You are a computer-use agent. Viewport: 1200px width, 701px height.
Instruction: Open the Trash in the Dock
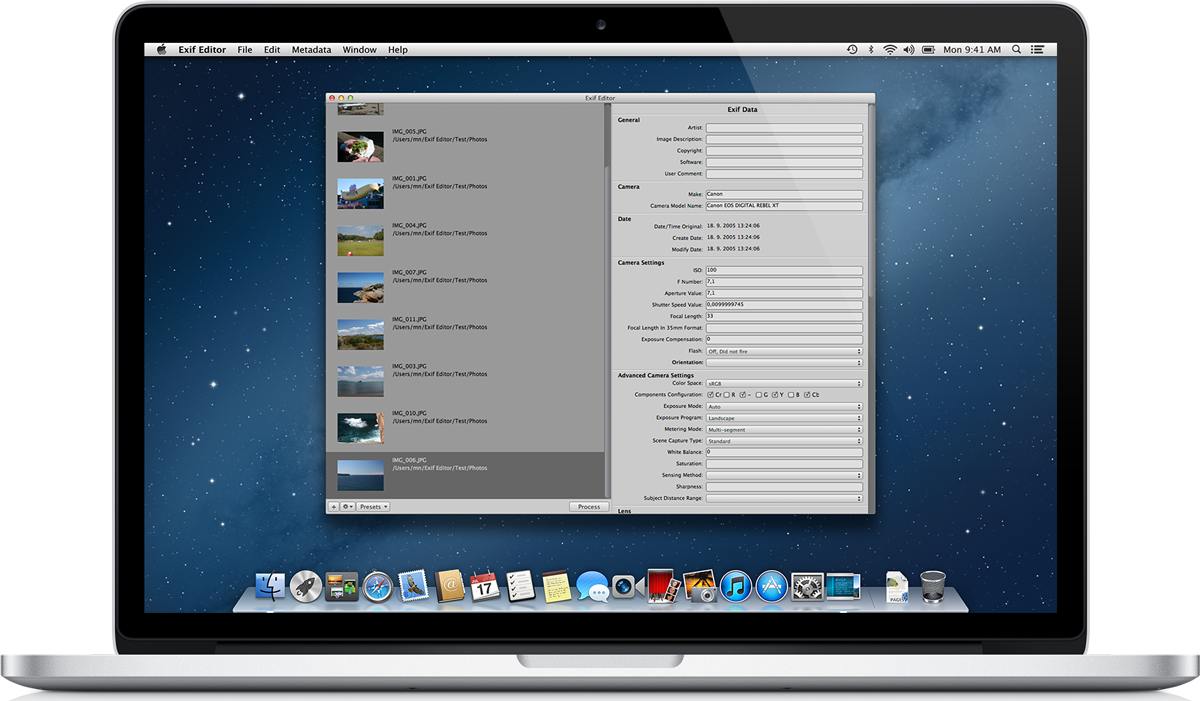[932, 586]
